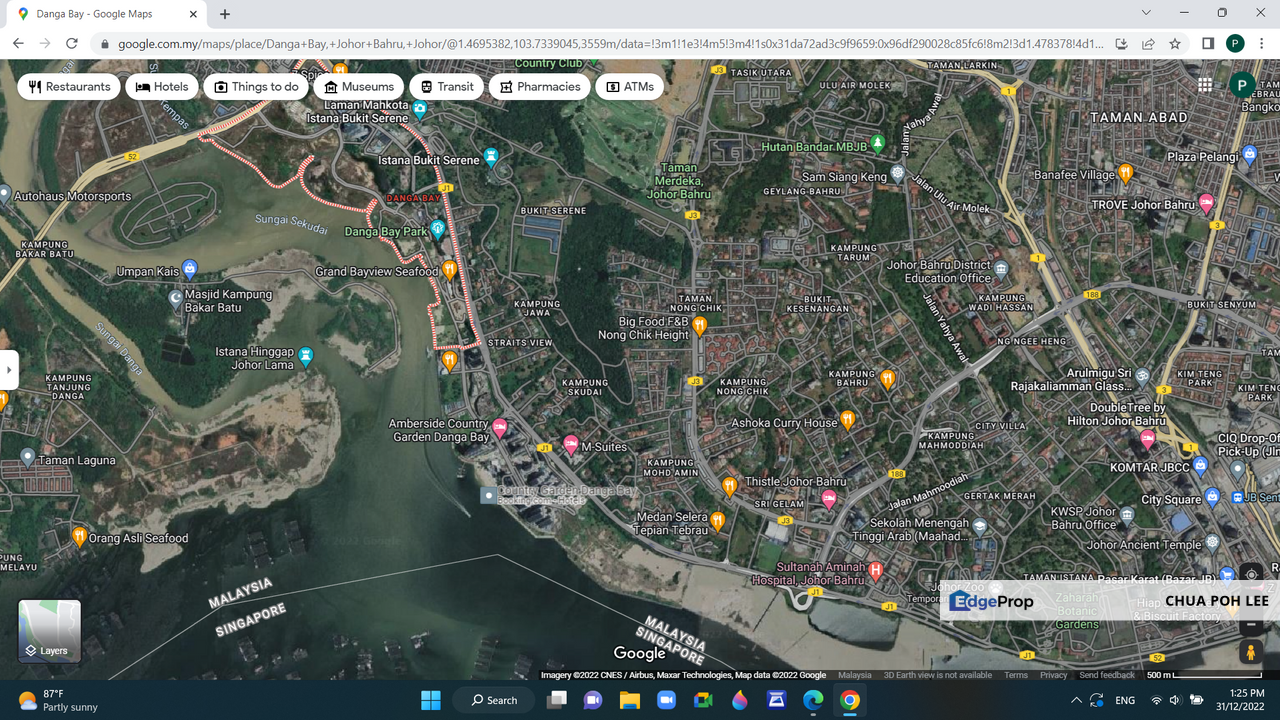Viewport: 1280px width, 720px height.
Task: Select the KOMTAR JBCC shopping pin
Action: (1201, 466)
